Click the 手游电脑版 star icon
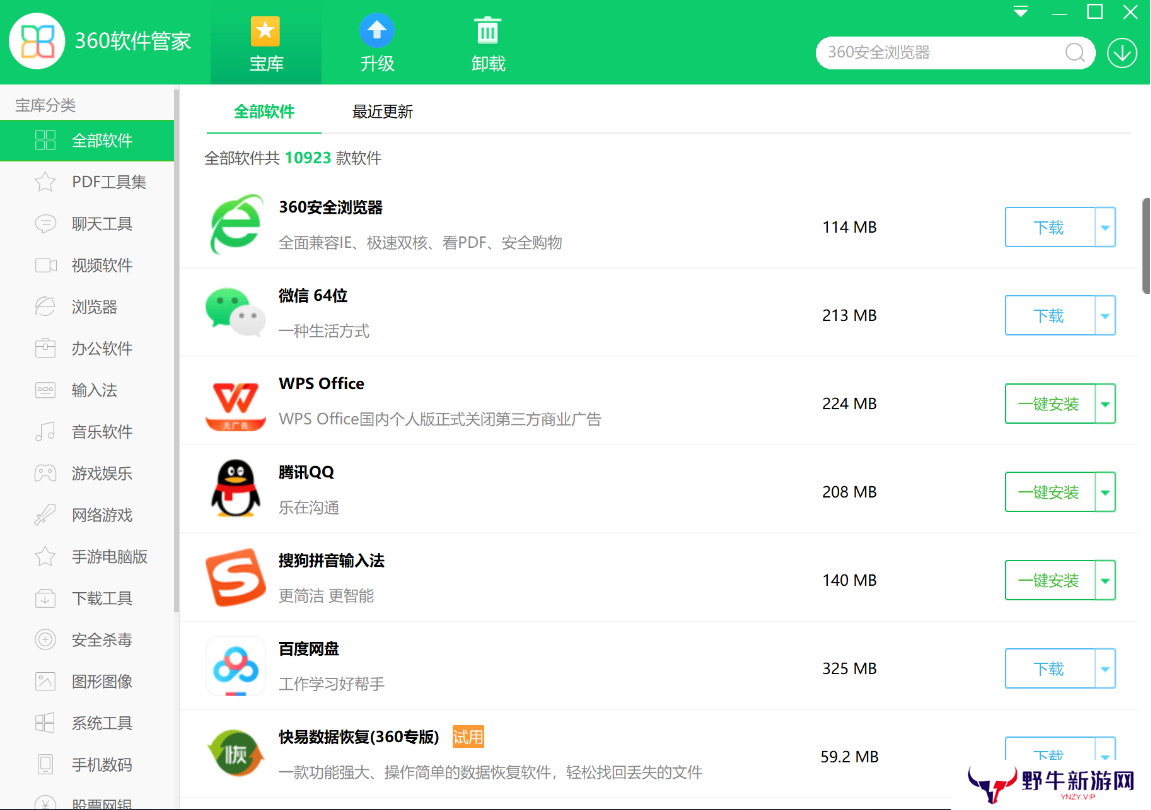 tap(45, 557)
